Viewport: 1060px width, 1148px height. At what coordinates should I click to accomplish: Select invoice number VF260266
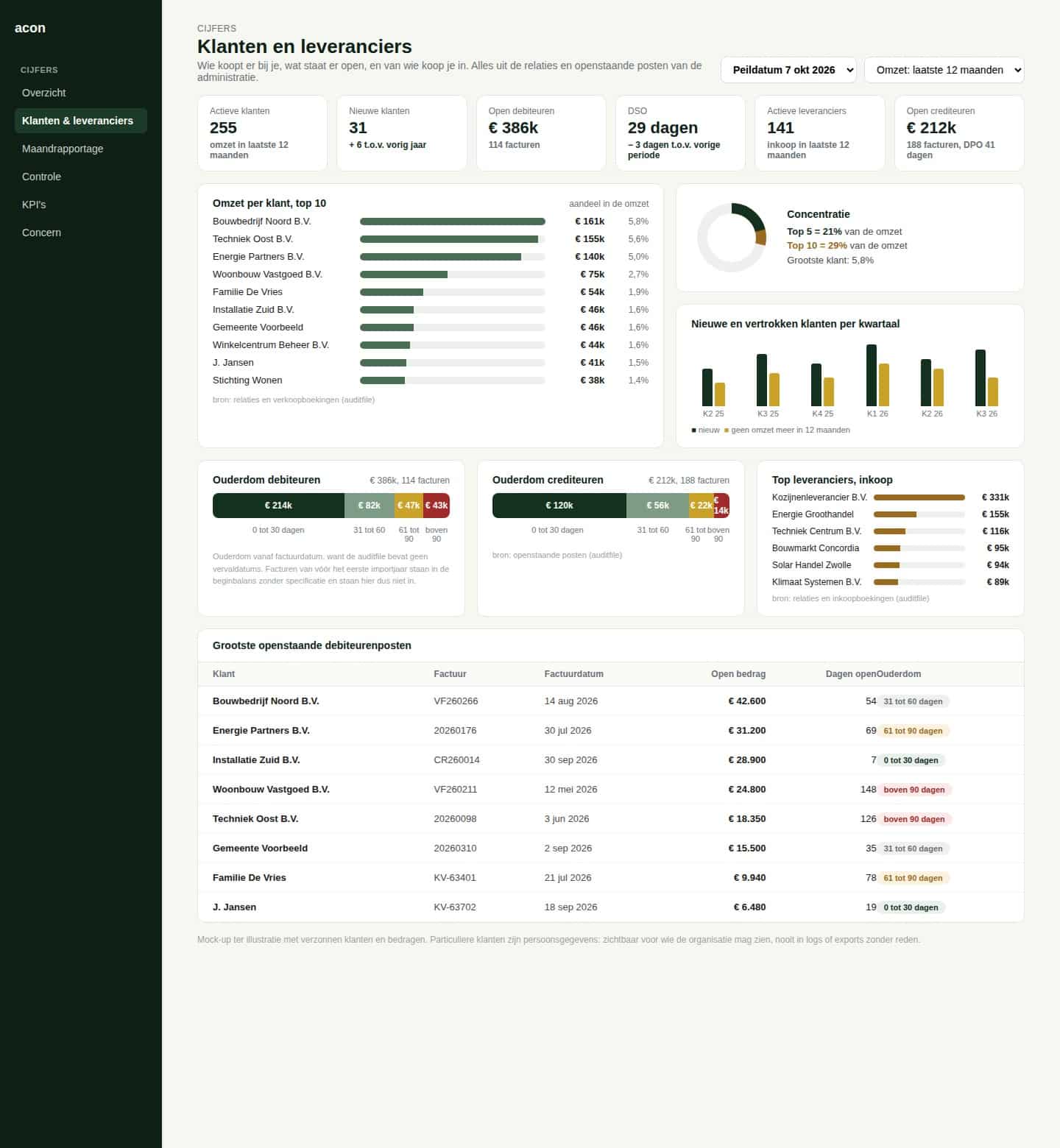(456, 701)
